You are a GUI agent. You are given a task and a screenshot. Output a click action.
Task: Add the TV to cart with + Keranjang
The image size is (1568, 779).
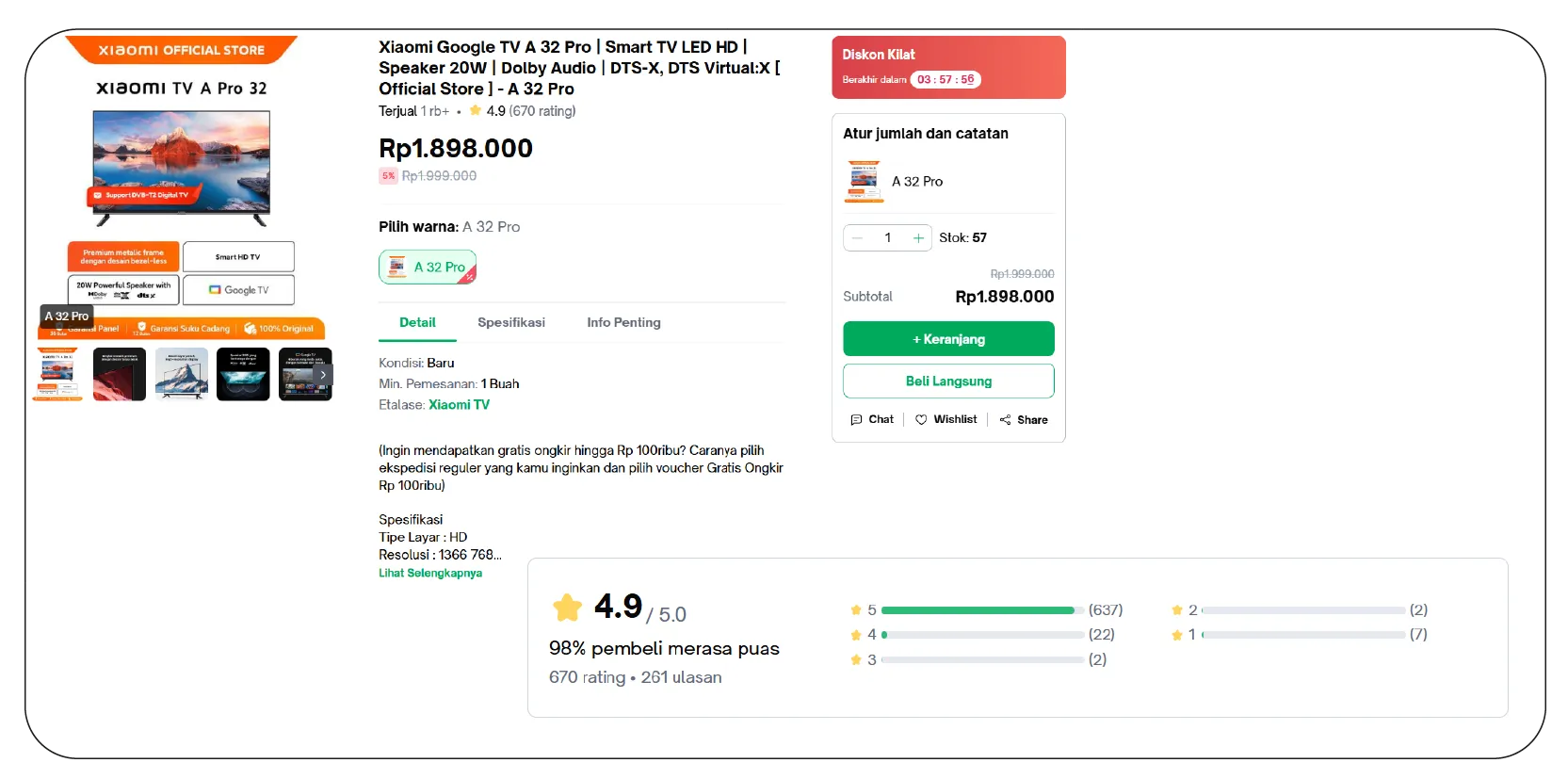coord(947,338)
